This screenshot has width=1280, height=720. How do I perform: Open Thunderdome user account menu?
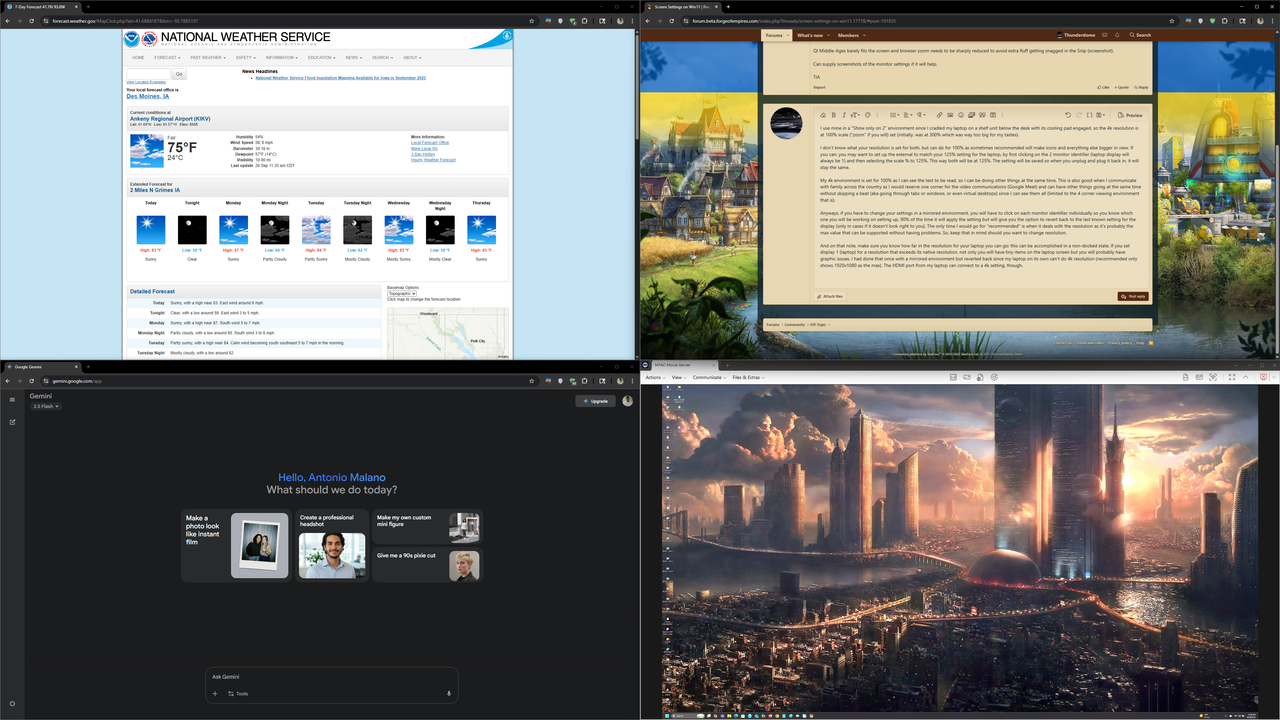[x=1077, y=35]
